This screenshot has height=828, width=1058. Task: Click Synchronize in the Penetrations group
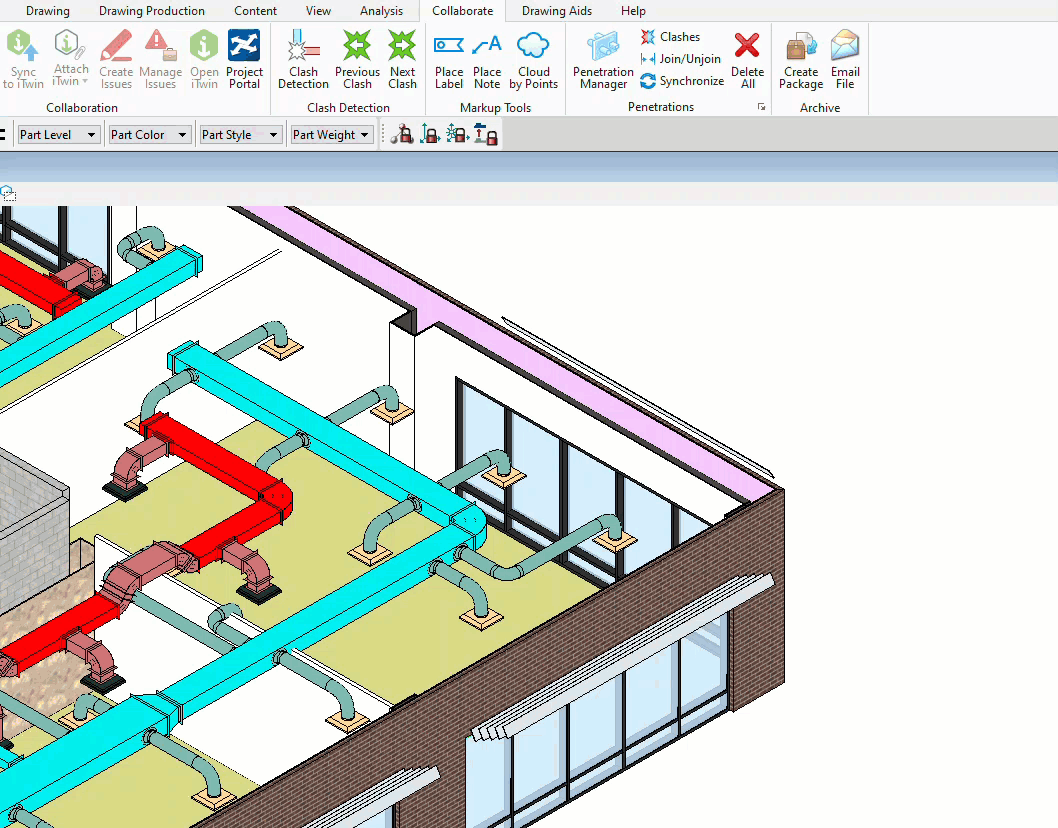point(682,81)
